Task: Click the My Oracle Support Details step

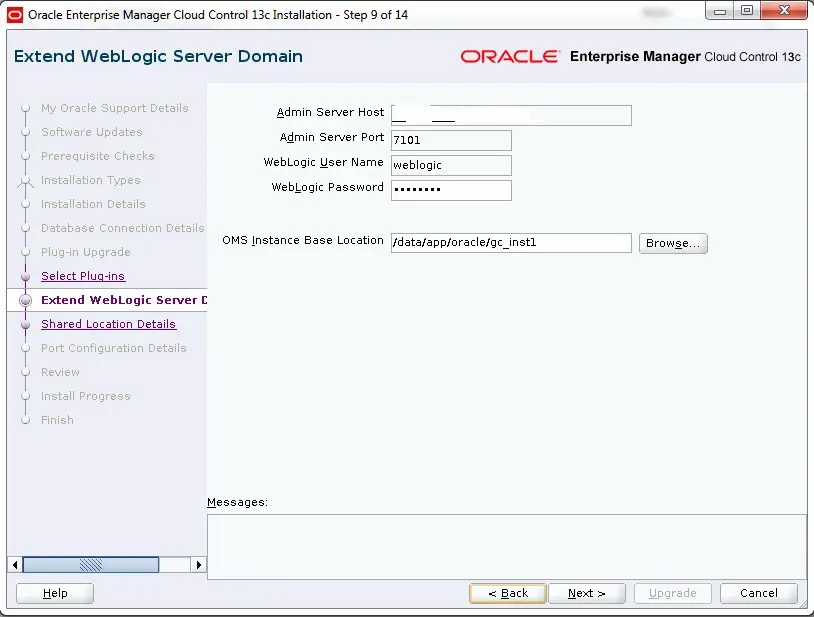Action: tap(115, 108)
